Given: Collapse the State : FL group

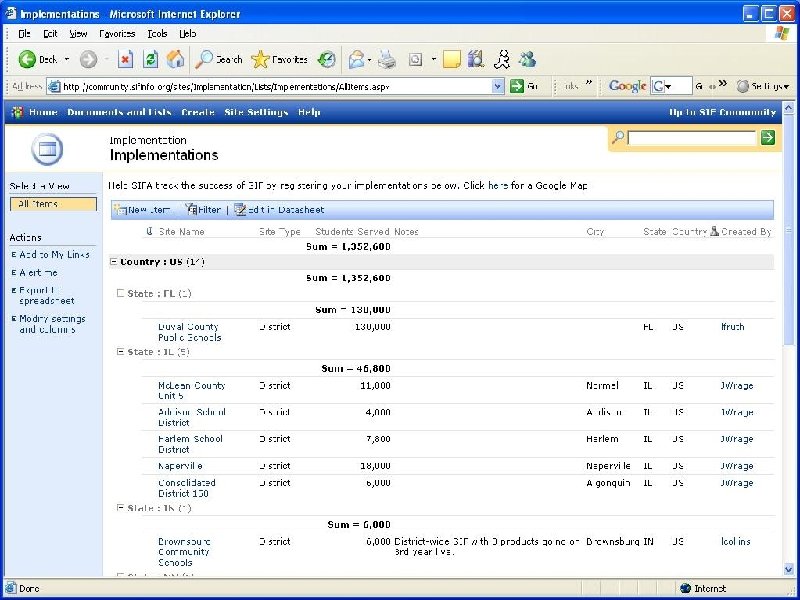Looking at the screenshot, I should [x=120, y=293].
